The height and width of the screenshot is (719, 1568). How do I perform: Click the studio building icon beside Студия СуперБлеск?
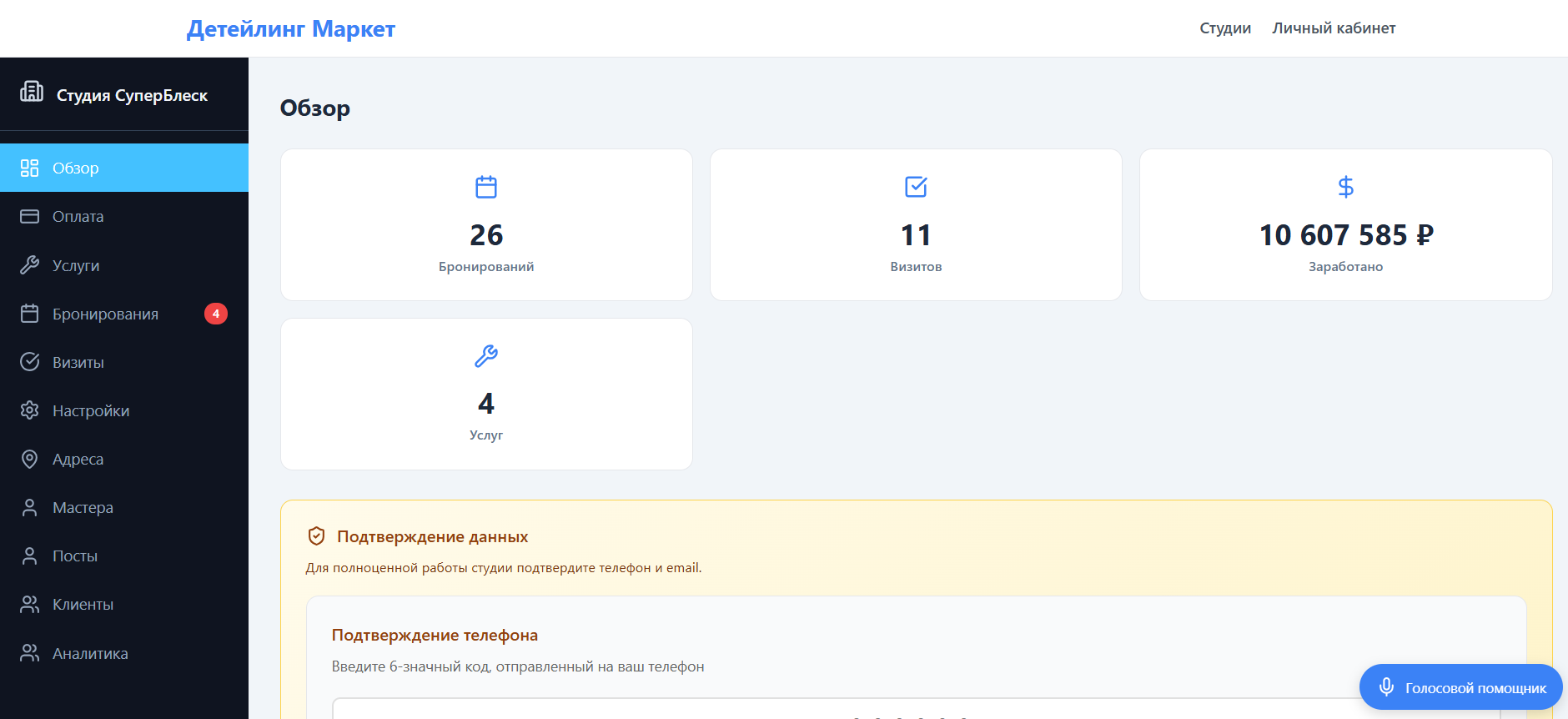tap(32, 91)
